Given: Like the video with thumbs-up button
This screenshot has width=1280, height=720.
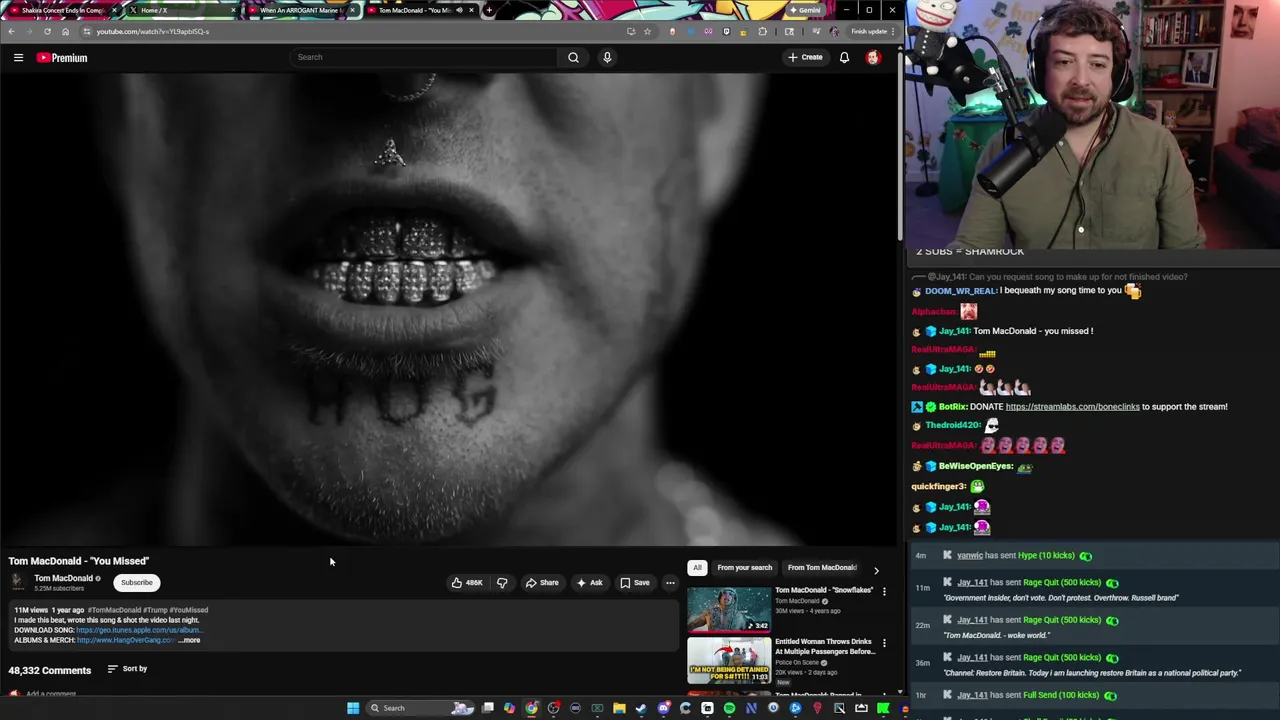Looking at the screenshot, I should pos(467,582).
